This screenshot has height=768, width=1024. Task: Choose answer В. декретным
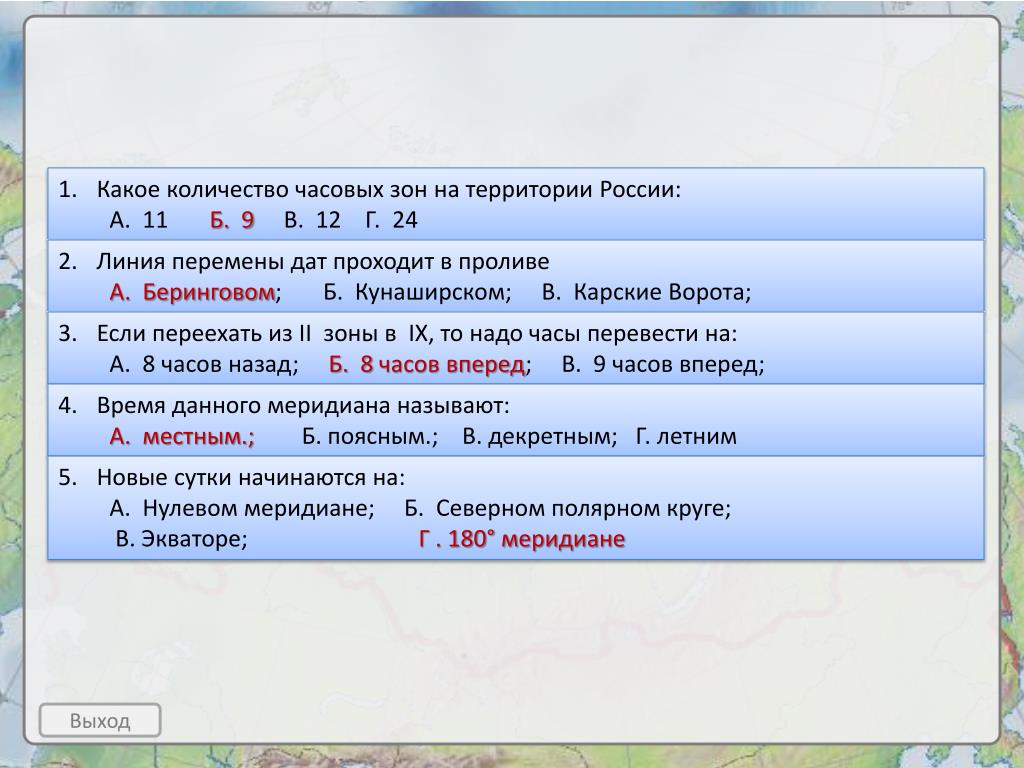pos(539,436)
